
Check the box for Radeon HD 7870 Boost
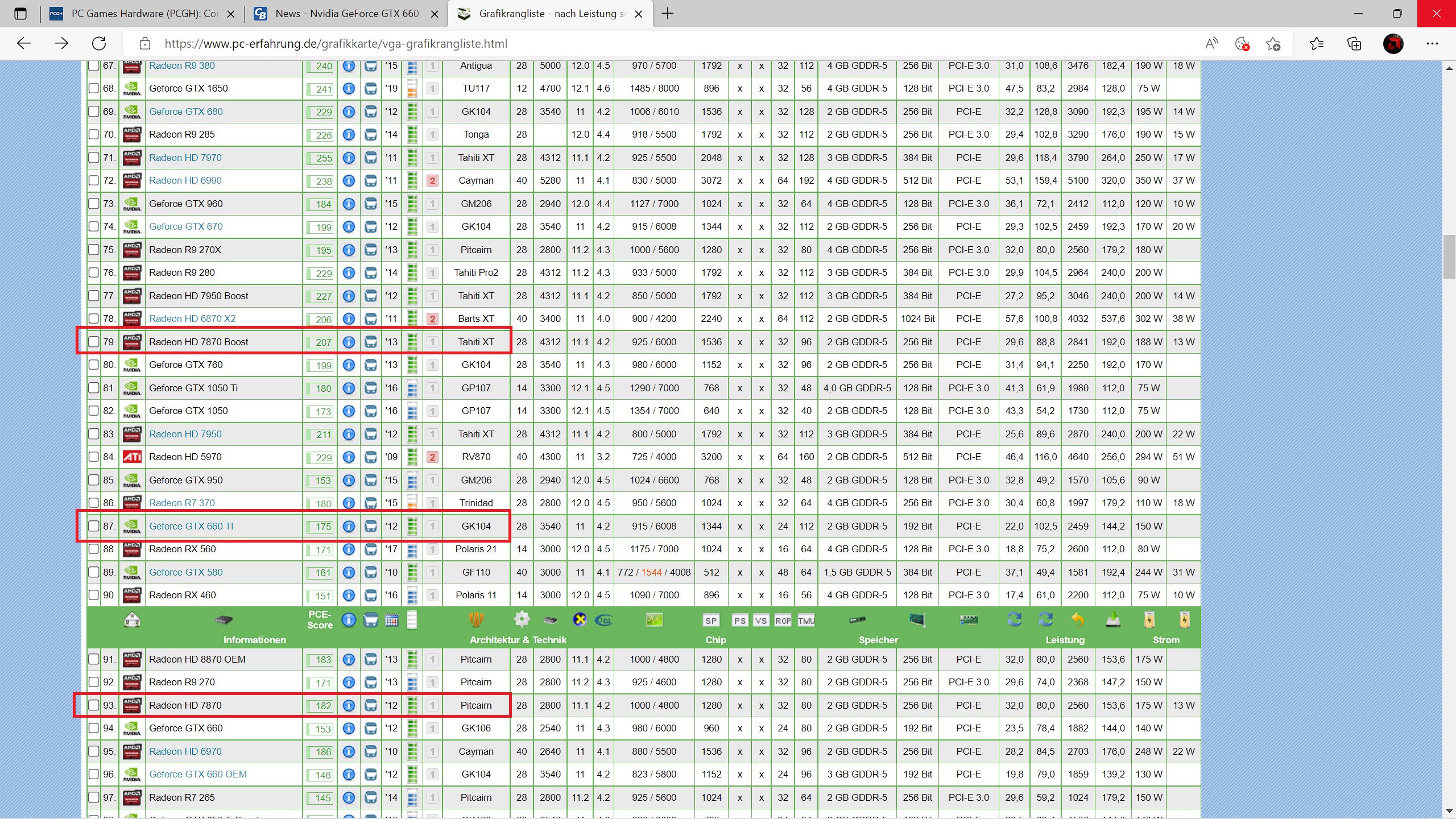pos(94,342)
